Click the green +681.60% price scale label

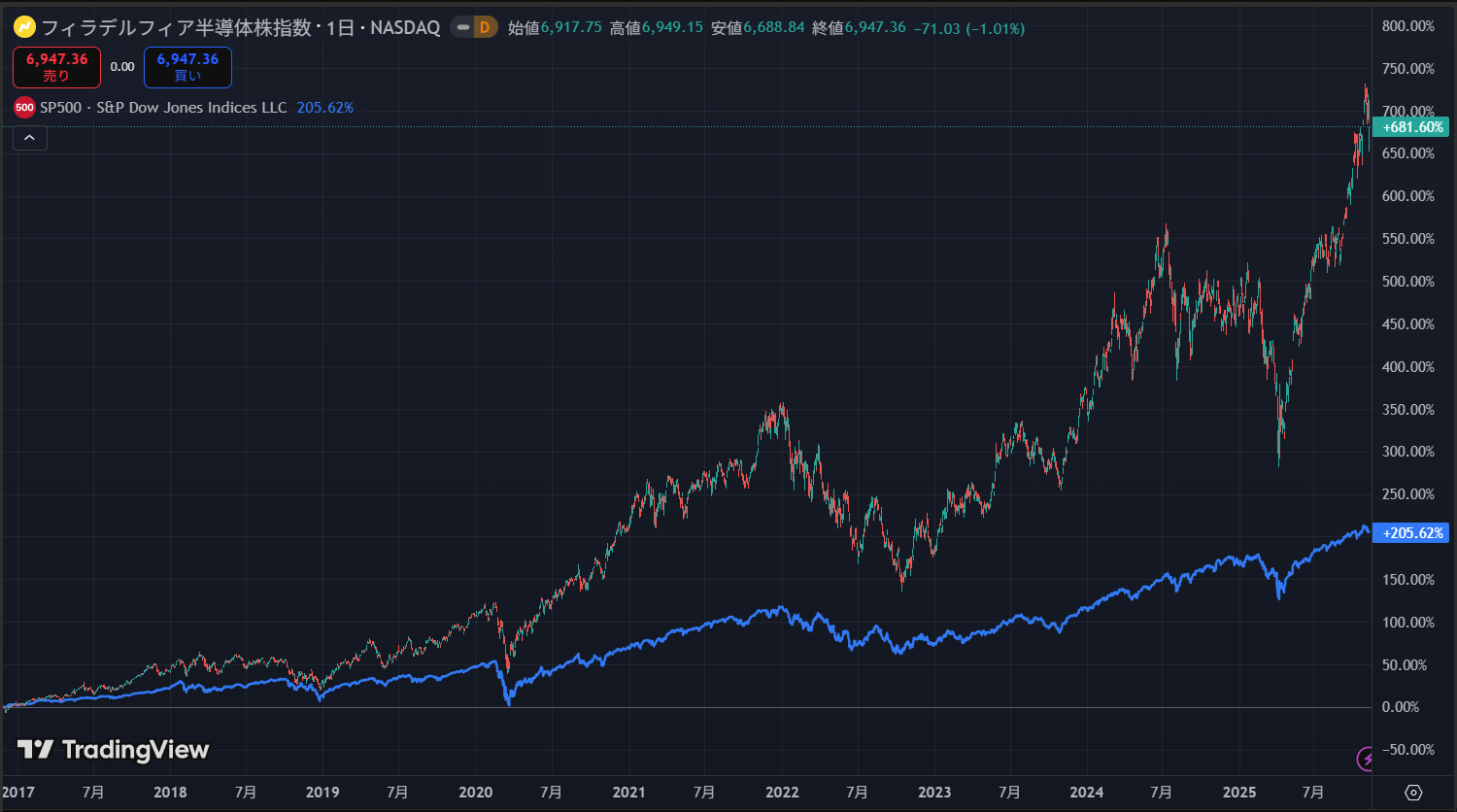[x=1412, y=127]
